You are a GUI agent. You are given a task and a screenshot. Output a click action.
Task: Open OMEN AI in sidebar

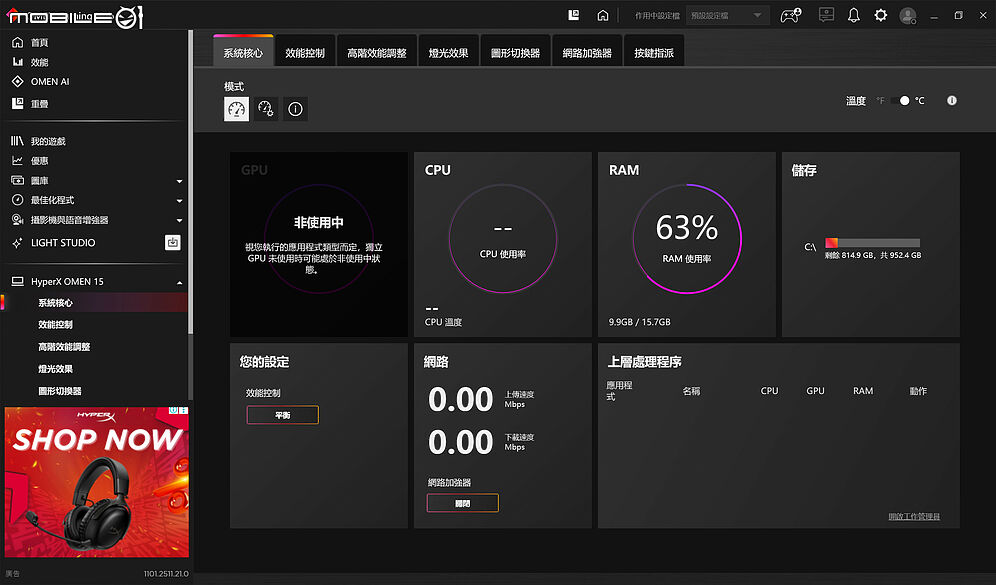tap(50, 81)
